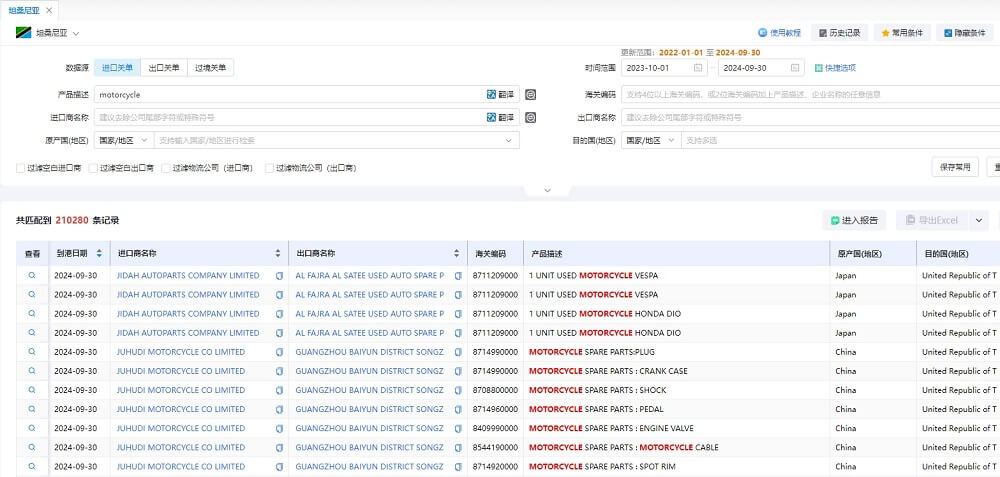The height and width of the screenshot is (477, 1000).
Task: Open detail view for PEDAL row
Action: click(x=32, y=409)
